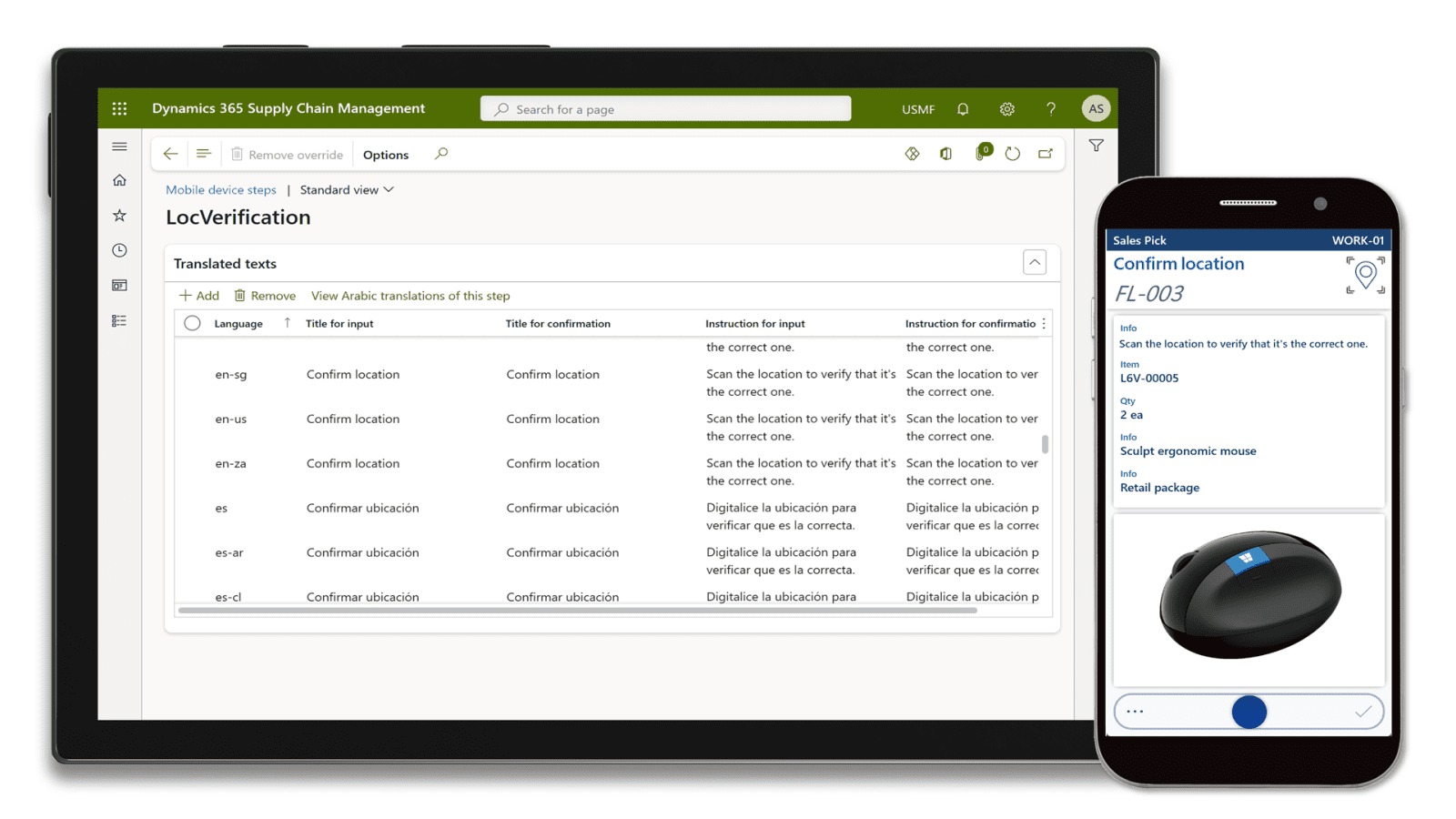
Task: Click the notifications bell icon
Action: 963,108
